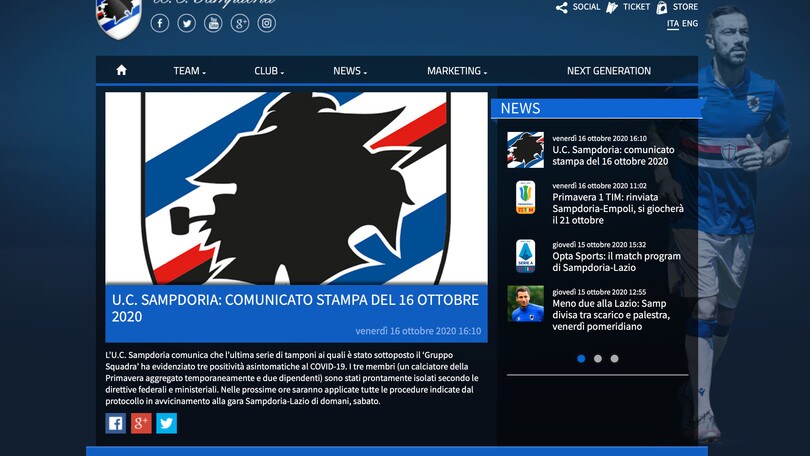
Task: Click the Store shopping bag icon
Action: point(662,7)
